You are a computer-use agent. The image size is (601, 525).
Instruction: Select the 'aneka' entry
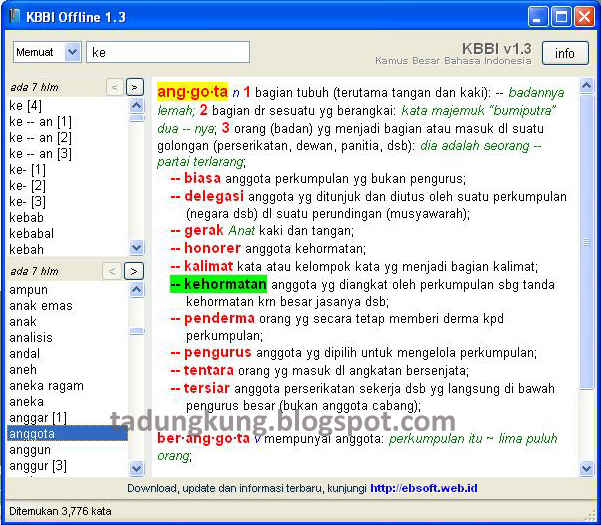point(26,402)
